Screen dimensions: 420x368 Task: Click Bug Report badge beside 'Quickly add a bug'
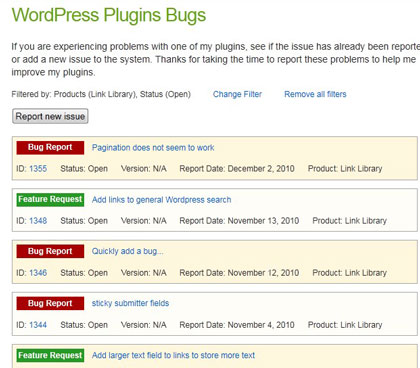(50, 251)
